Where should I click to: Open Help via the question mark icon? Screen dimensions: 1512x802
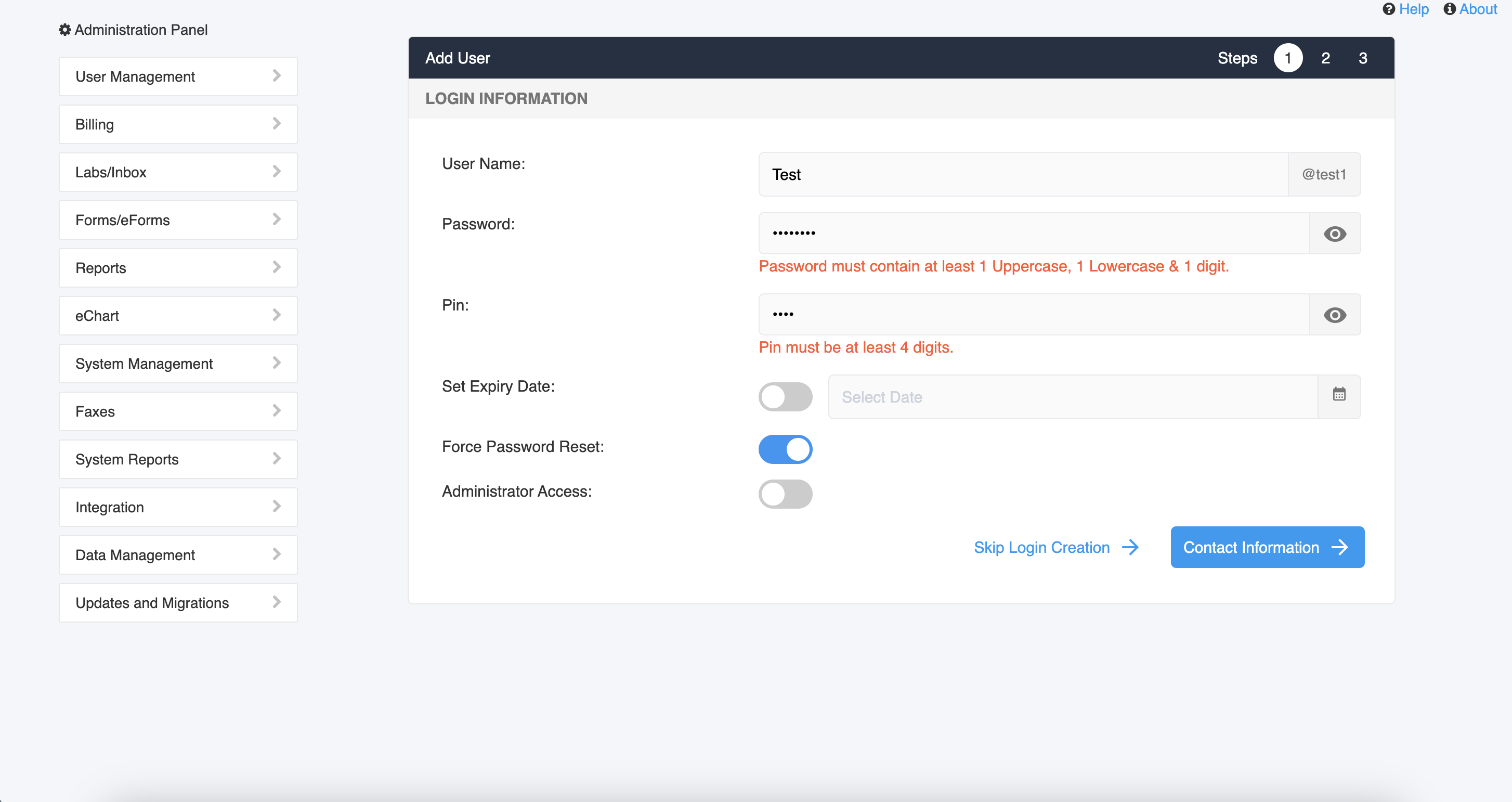[x=1389, y=9]
